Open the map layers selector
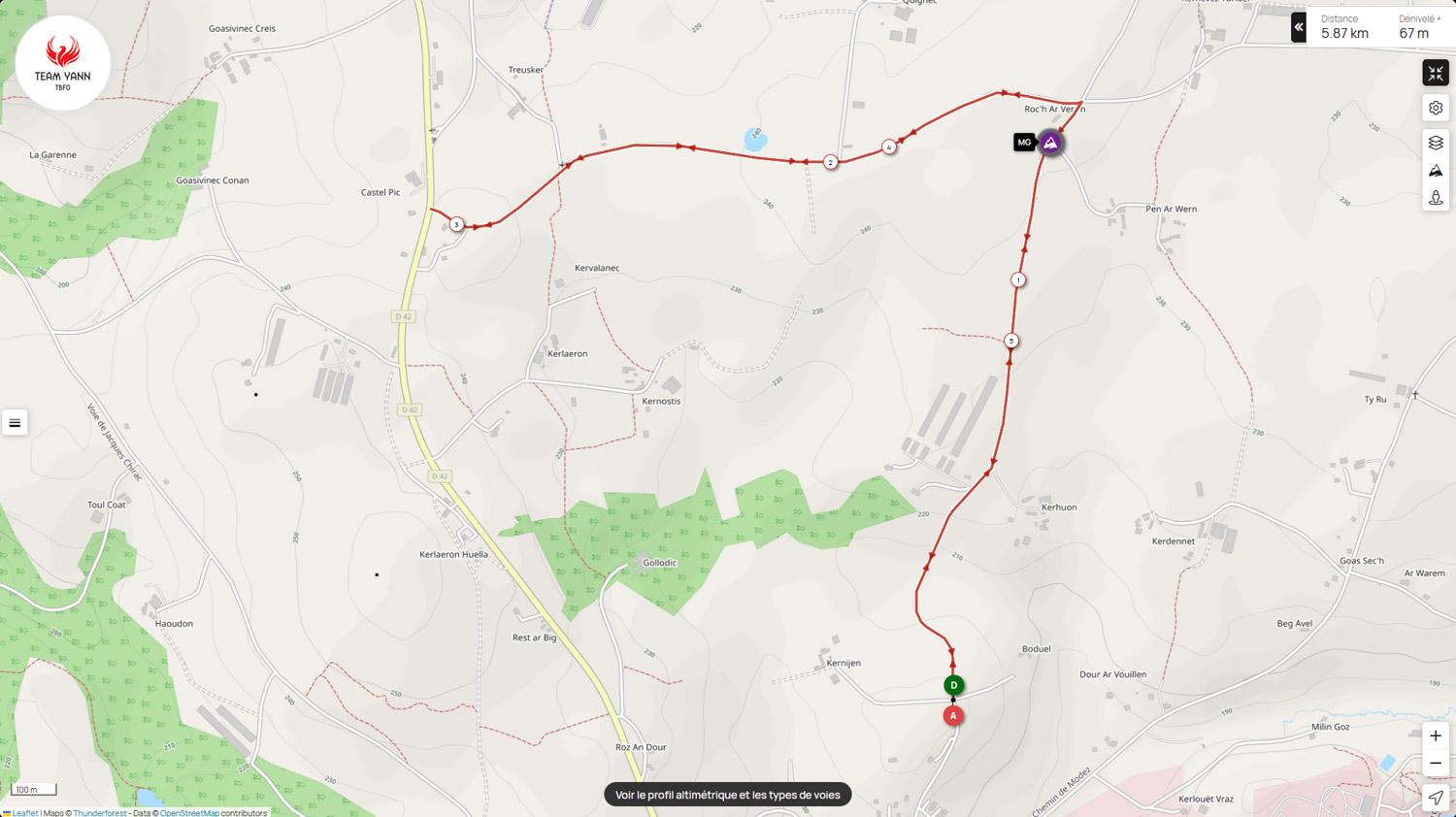Image resolution: width=1456 pixels, height=817 pixels. [1436, 143]
